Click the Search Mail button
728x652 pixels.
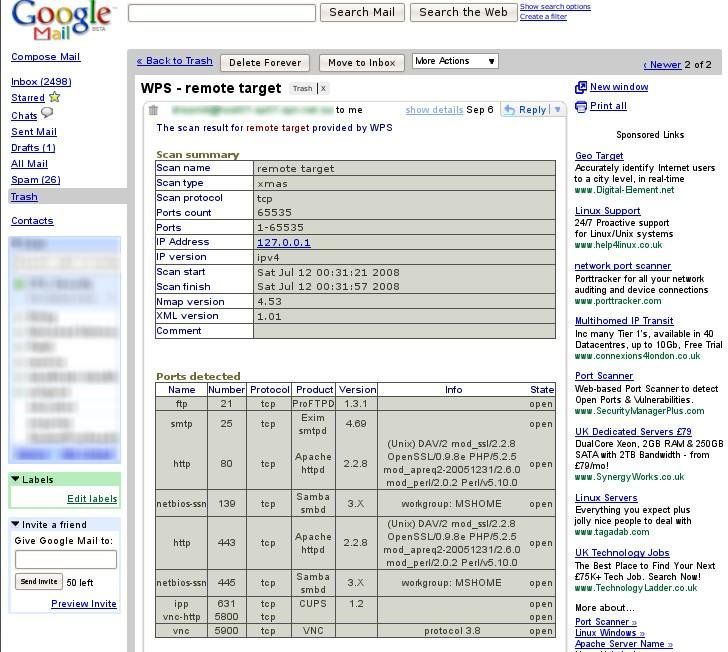(362, 13)
